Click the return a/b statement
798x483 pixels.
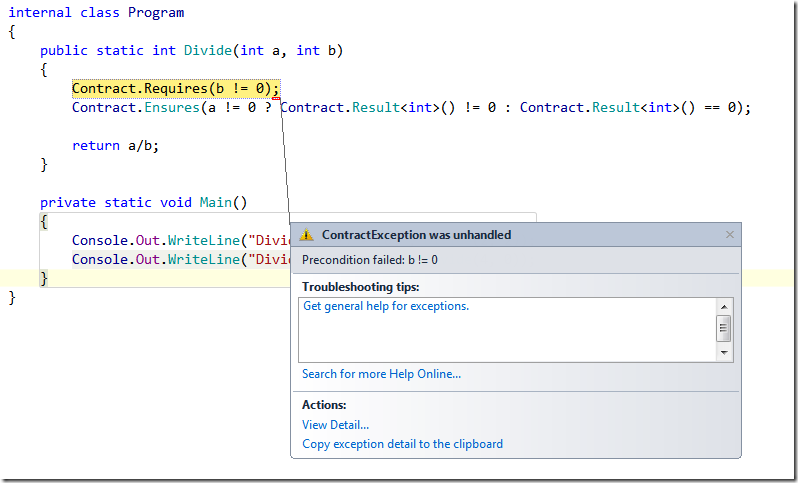[x=116, y=146]
